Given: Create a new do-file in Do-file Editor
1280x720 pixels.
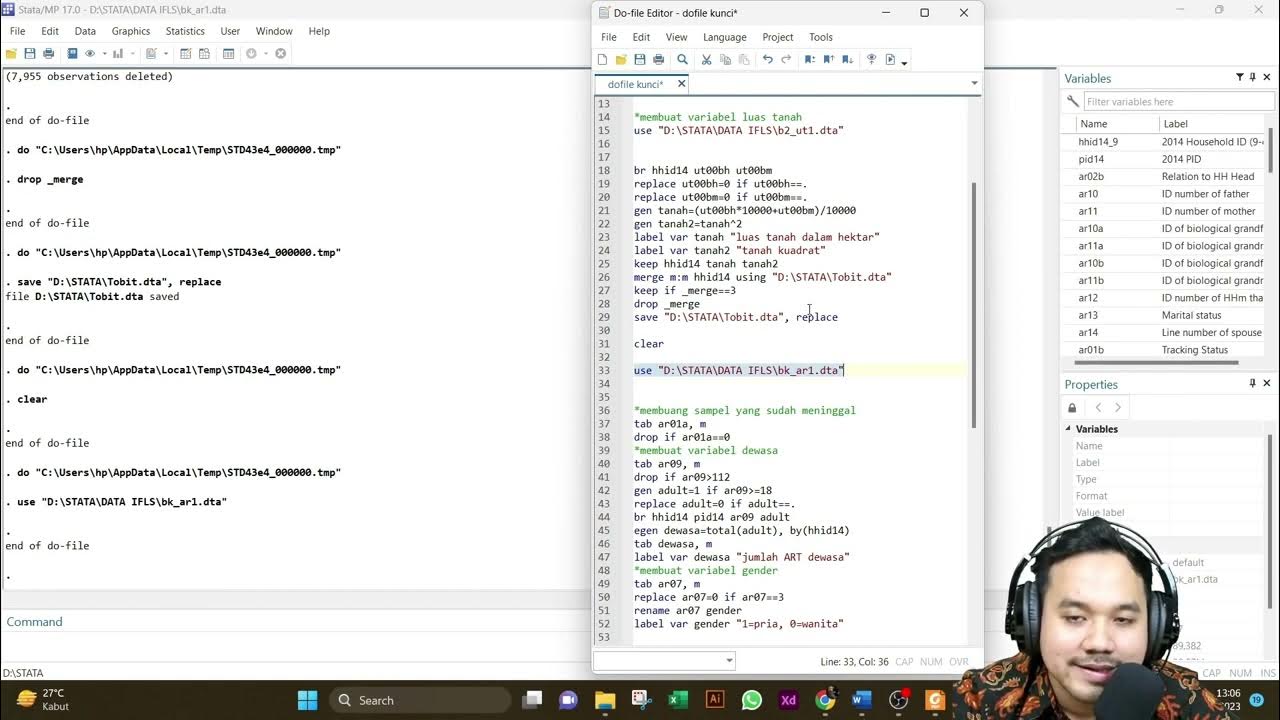Looking at the screenshot, I should (x=602, y=60).
